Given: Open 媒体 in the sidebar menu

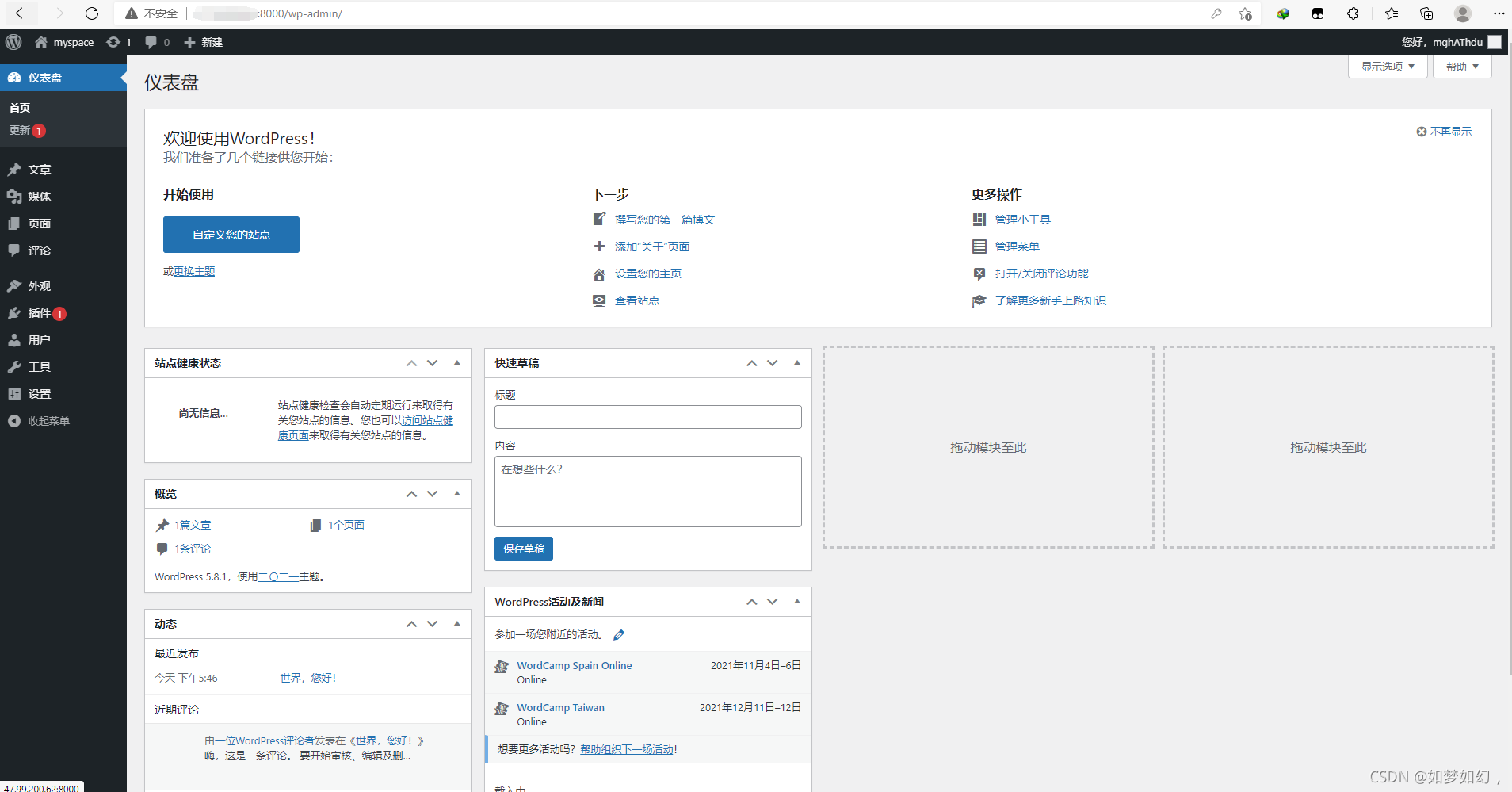Looking at the screenshot, I should click(63, 197).
